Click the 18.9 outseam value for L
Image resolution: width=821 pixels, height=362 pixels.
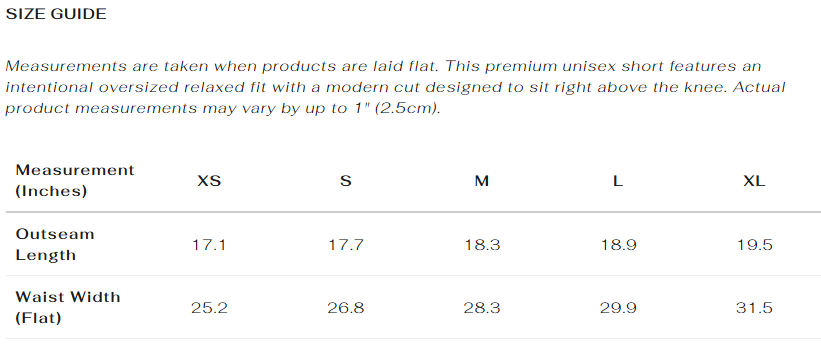[618, 245]
